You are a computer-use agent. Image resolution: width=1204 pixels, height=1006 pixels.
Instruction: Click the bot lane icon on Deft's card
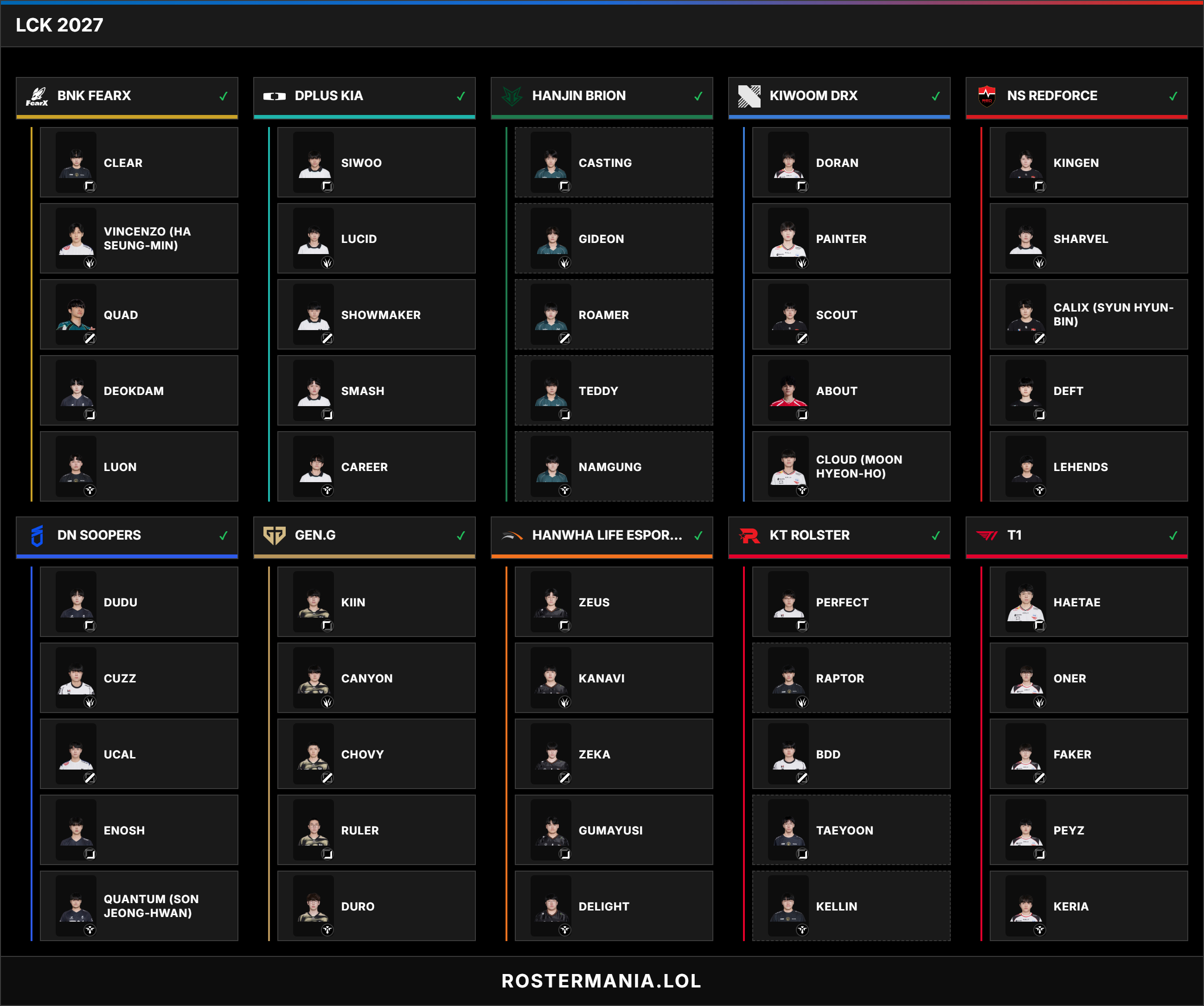[1039, 414]
